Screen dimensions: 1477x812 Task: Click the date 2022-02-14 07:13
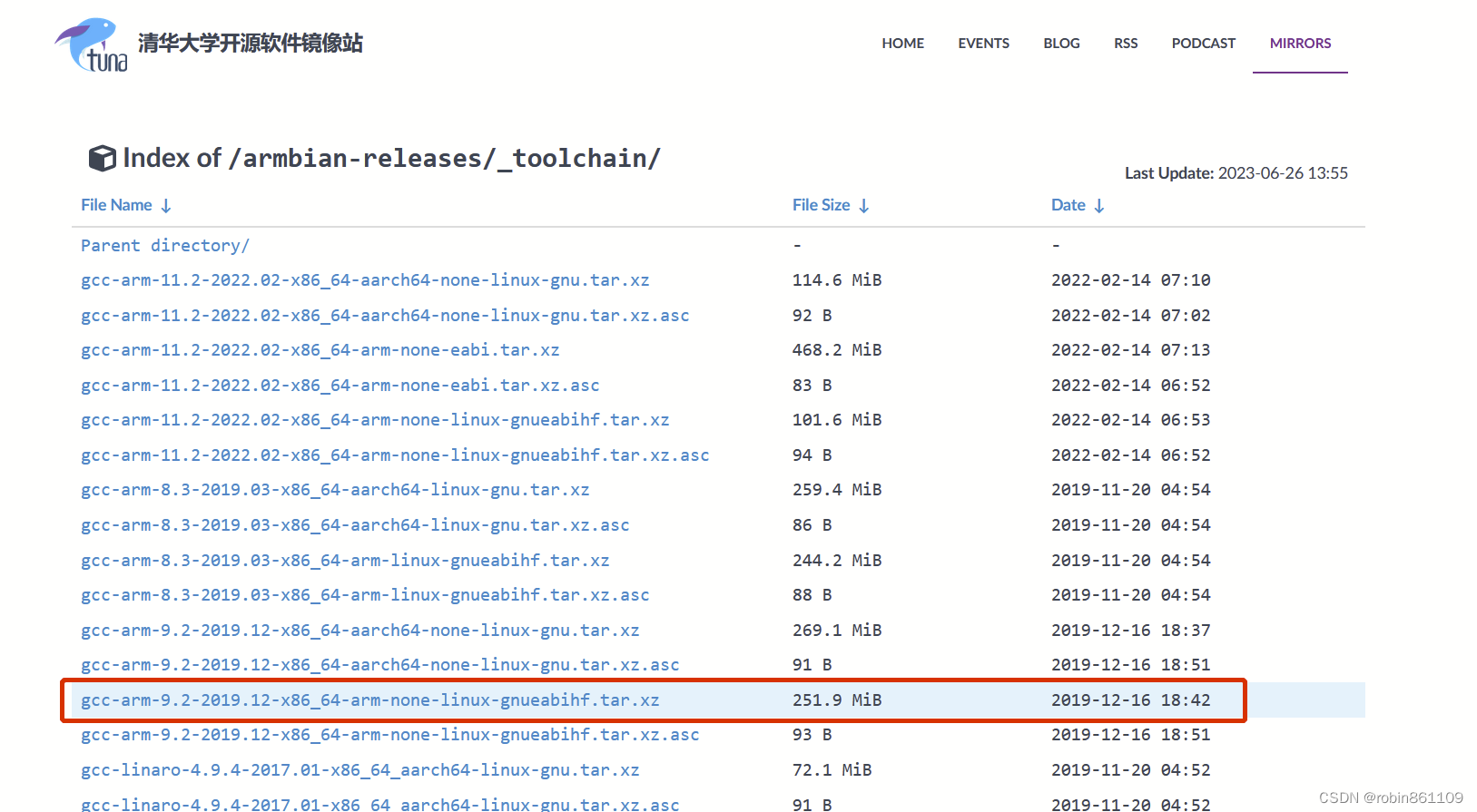point(1131,350)
